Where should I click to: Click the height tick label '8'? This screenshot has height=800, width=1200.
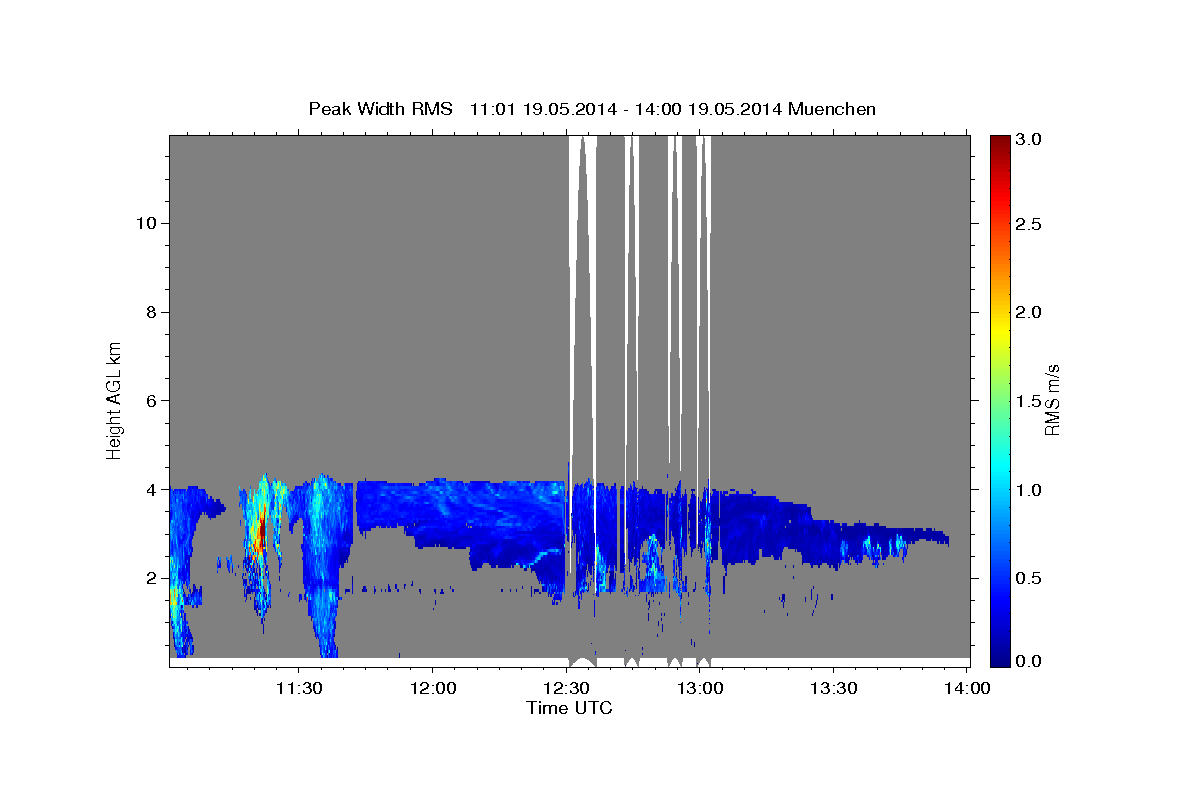click(149, 312)
